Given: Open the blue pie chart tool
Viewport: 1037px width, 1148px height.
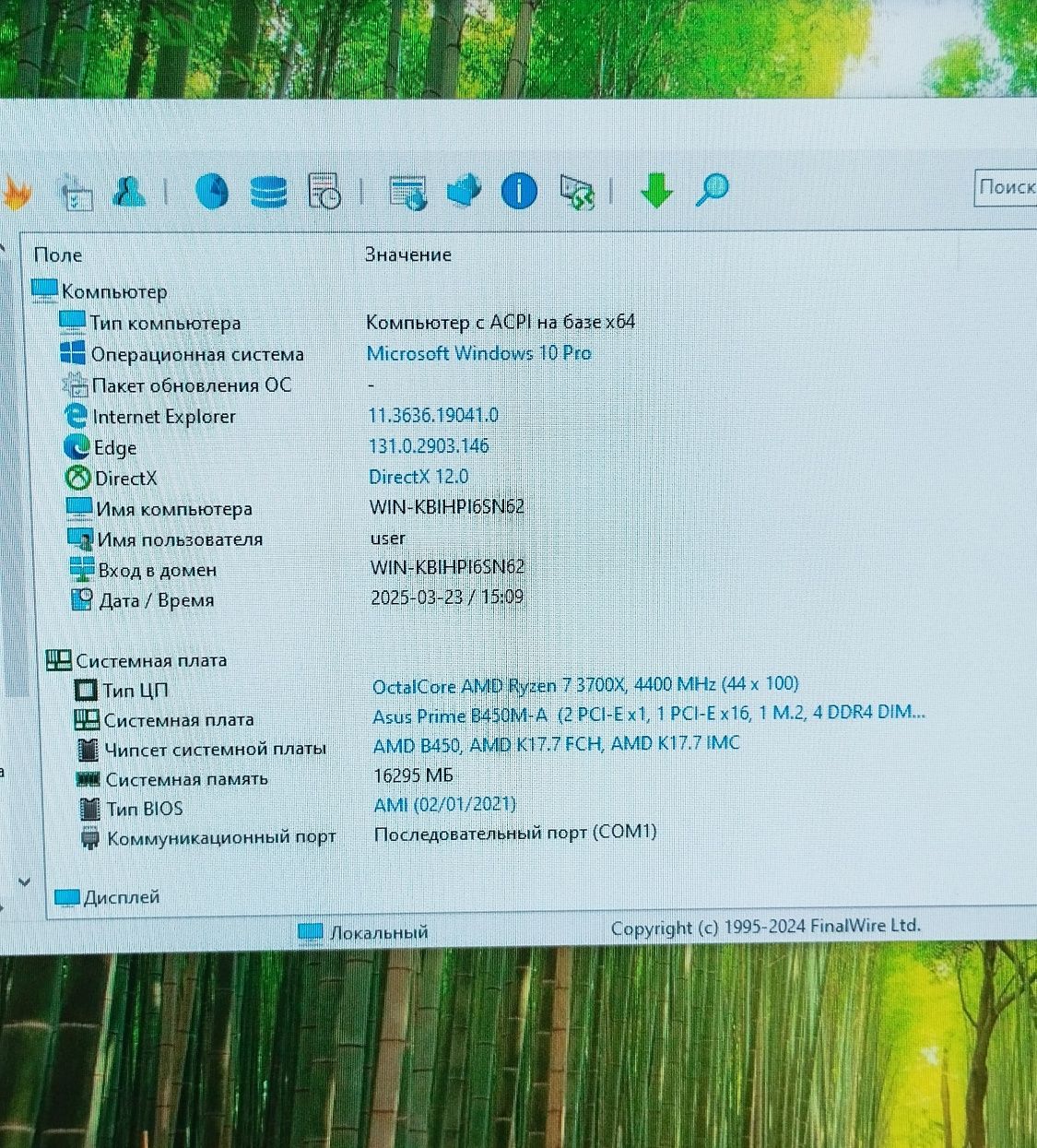Looking at the screenshot, I should tap(212, 191).
